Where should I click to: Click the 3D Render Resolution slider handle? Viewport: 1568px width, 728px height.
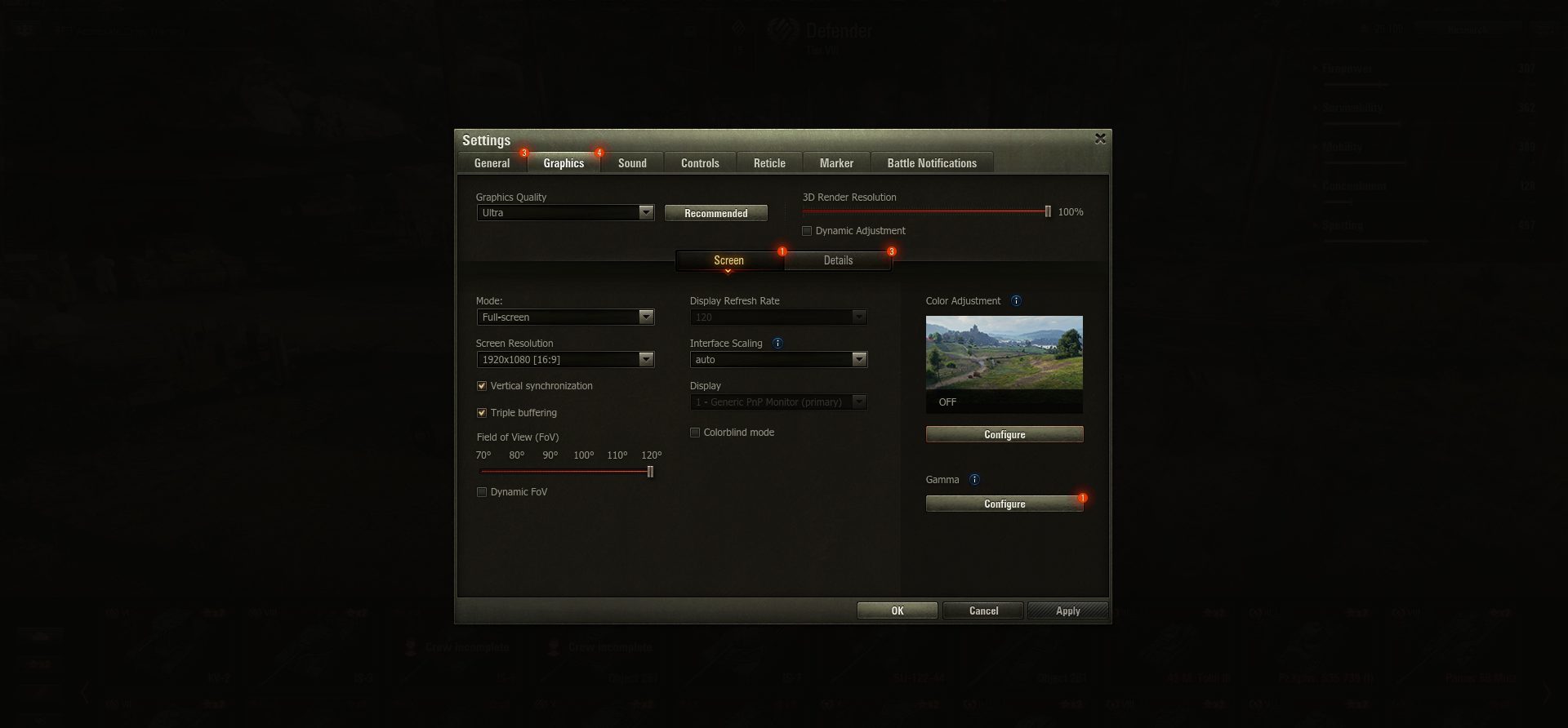(1048, 212)
